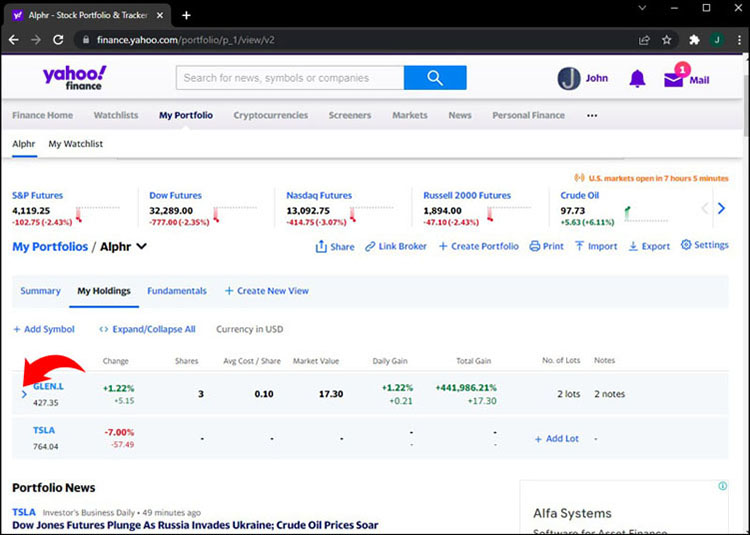Open the notifications bell
The image size is (750, 535).
637,79
